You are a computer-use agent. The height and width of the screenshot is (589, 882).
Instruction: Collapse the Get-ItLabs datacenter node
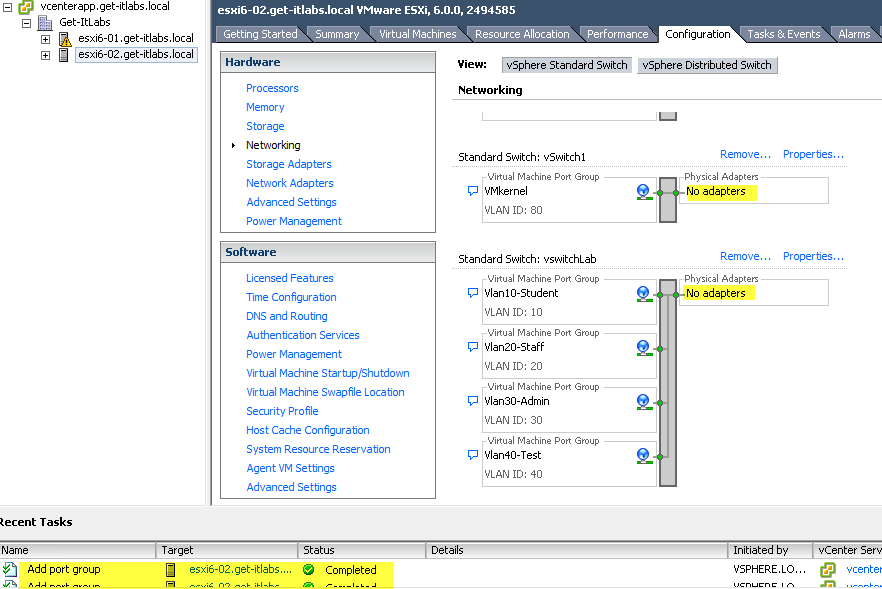point(27,22)
